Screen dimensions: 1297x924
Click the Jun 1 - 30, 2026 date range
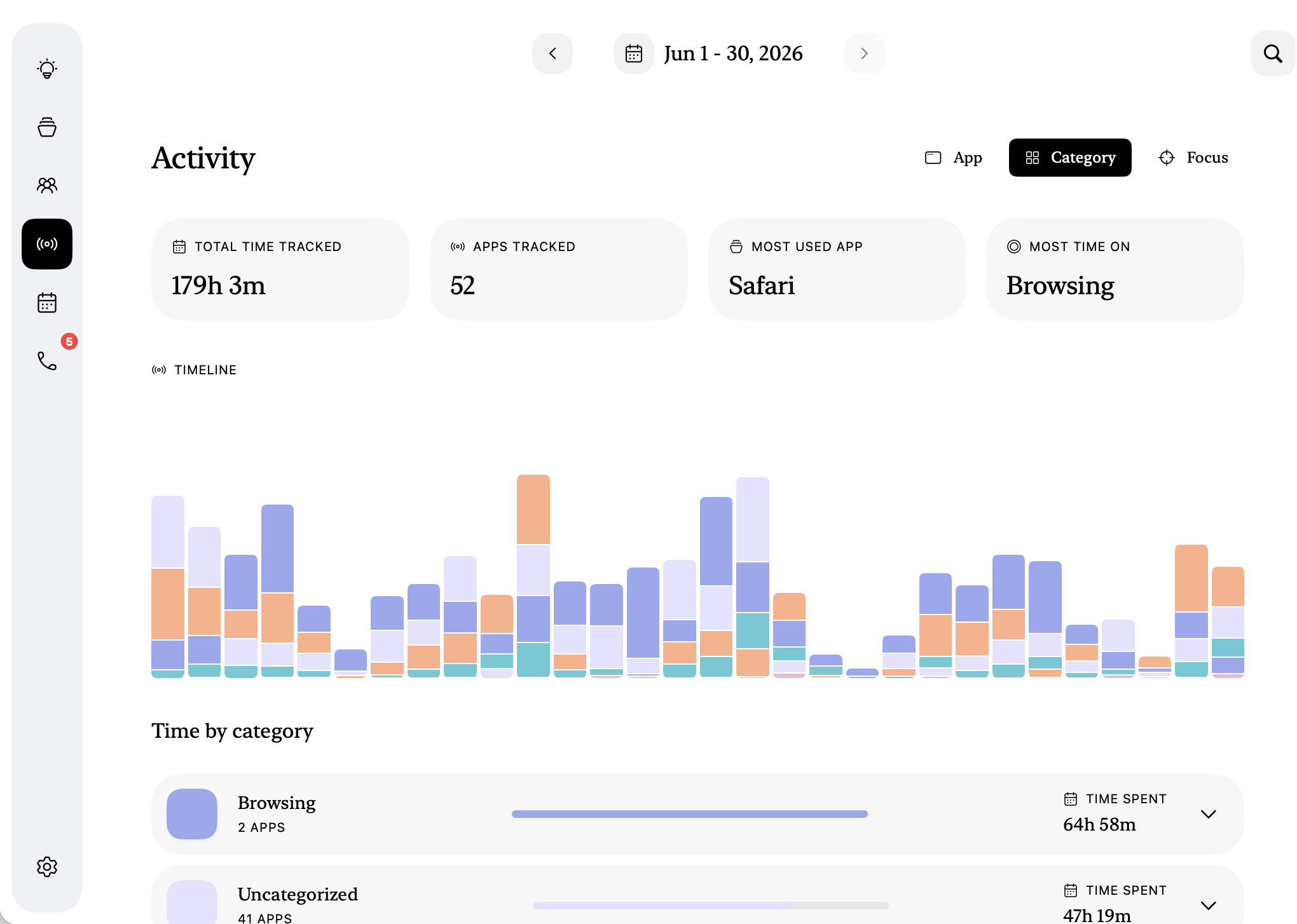click(733, 53)
